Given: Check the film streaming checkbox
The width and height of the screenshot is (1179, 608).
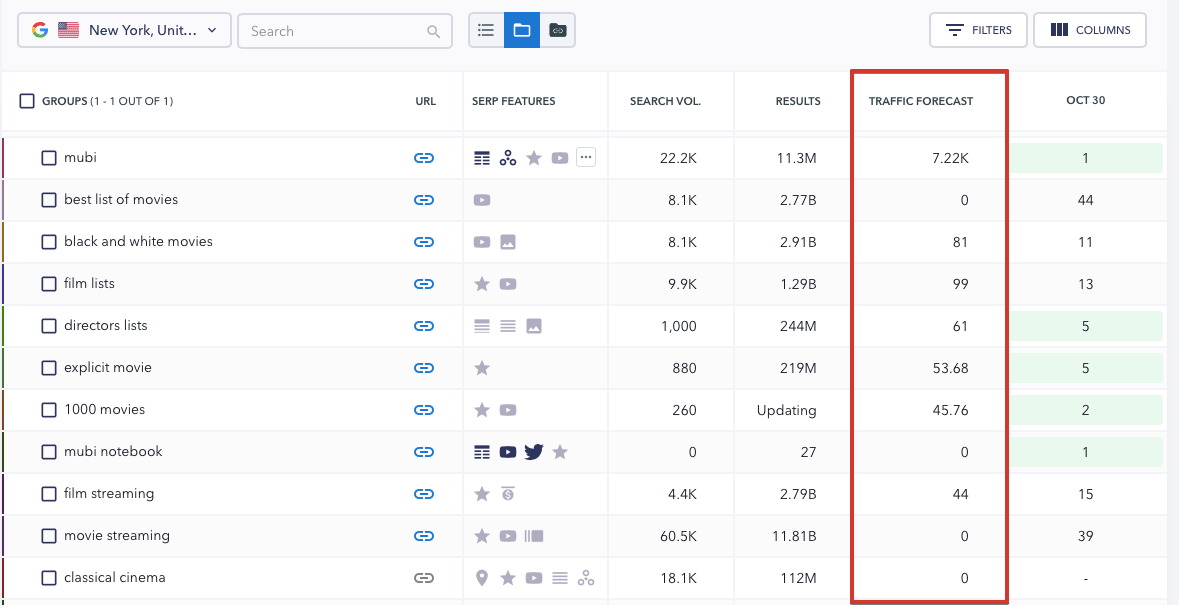Looking at the screenshot, I should coord(49,495).
